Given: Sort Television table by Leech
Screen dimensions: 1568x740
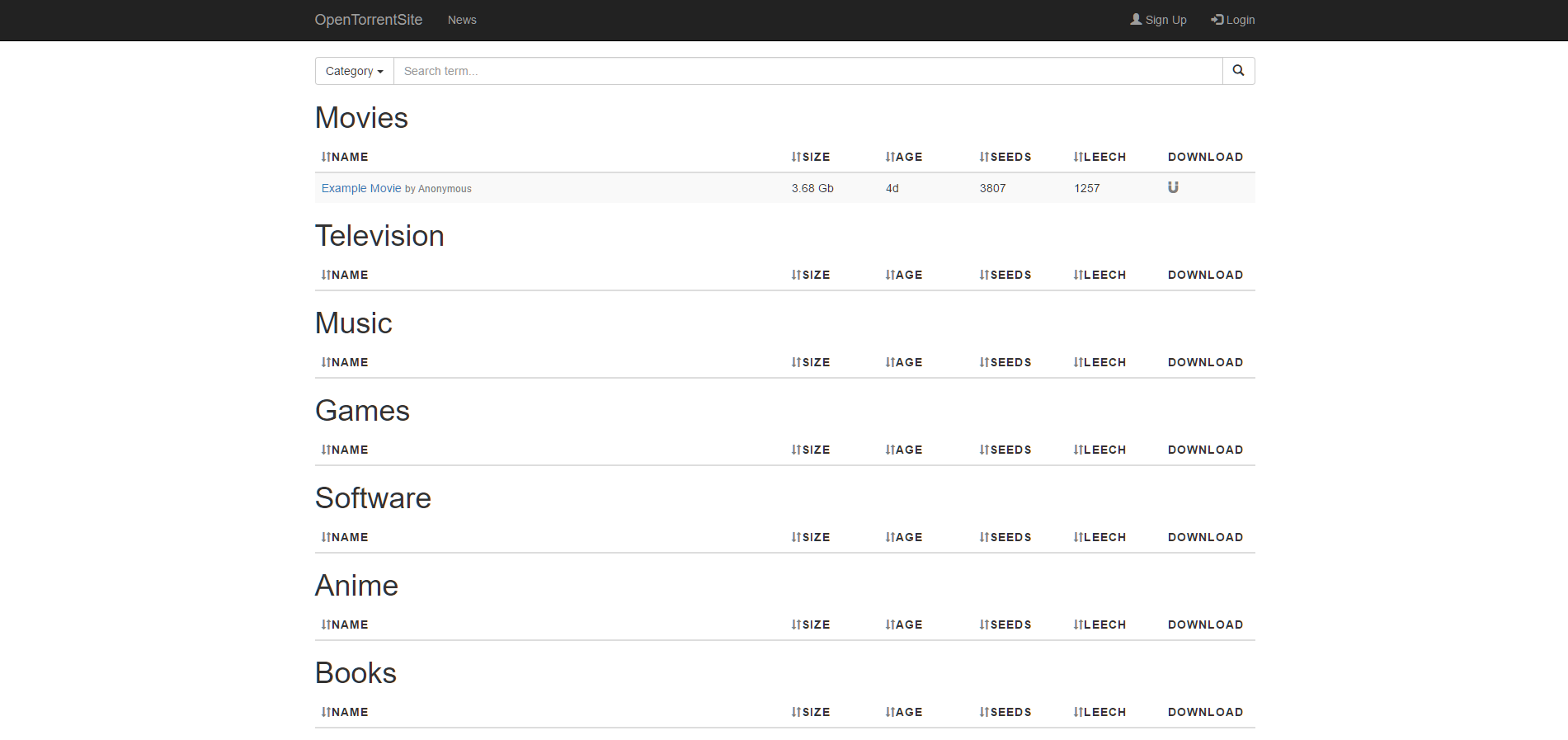Looking at the screenshot, I should [x=1099, y=275].
